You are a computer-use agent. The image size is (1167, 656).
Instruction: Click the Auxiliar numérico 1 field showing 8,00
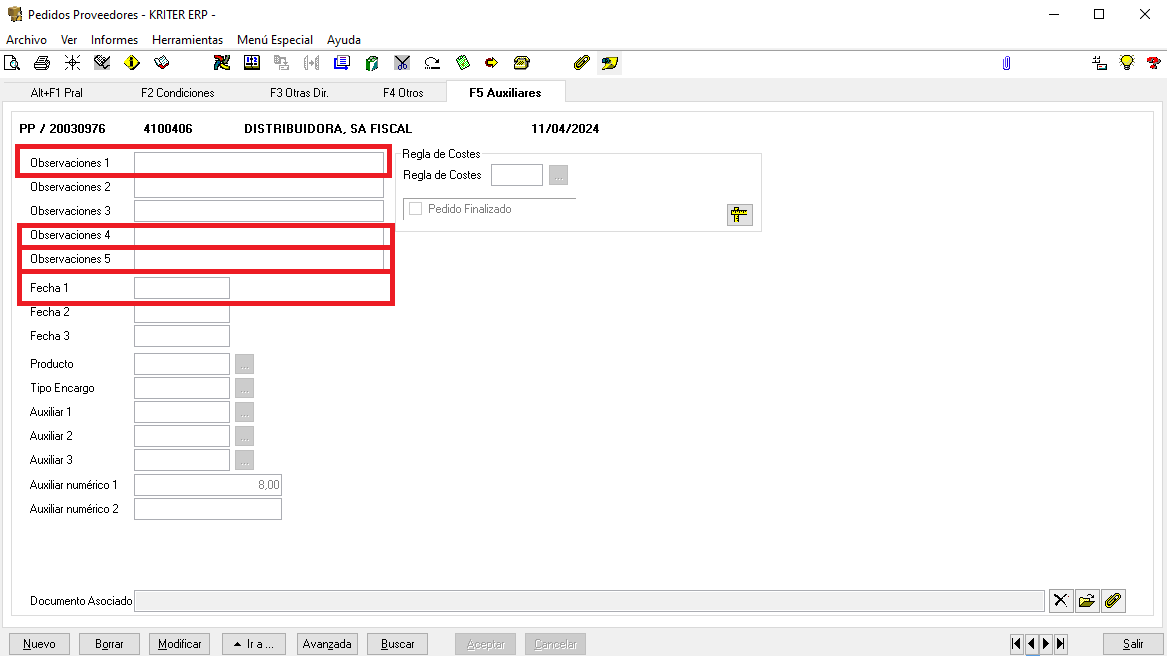[208, 485]
